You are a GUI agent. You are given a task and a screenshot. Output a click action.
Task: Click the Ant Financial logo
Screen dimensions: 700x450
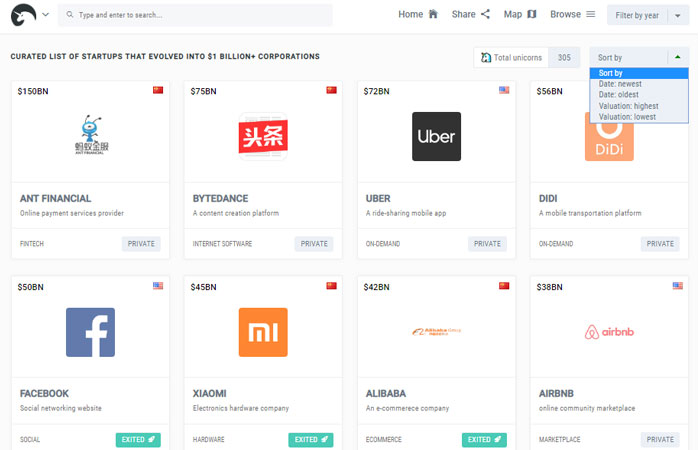coord(90,137)
